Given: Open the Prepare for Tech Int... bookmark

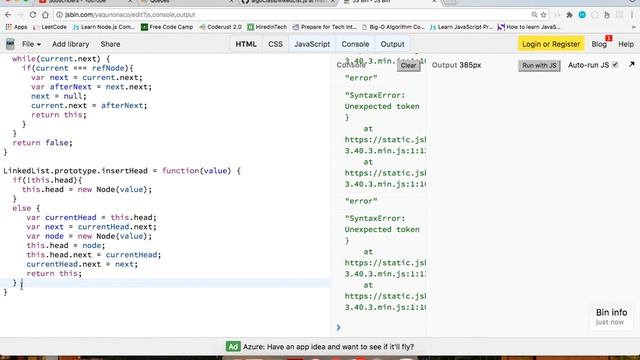Looking at the screenshot, I should [324, 27].
